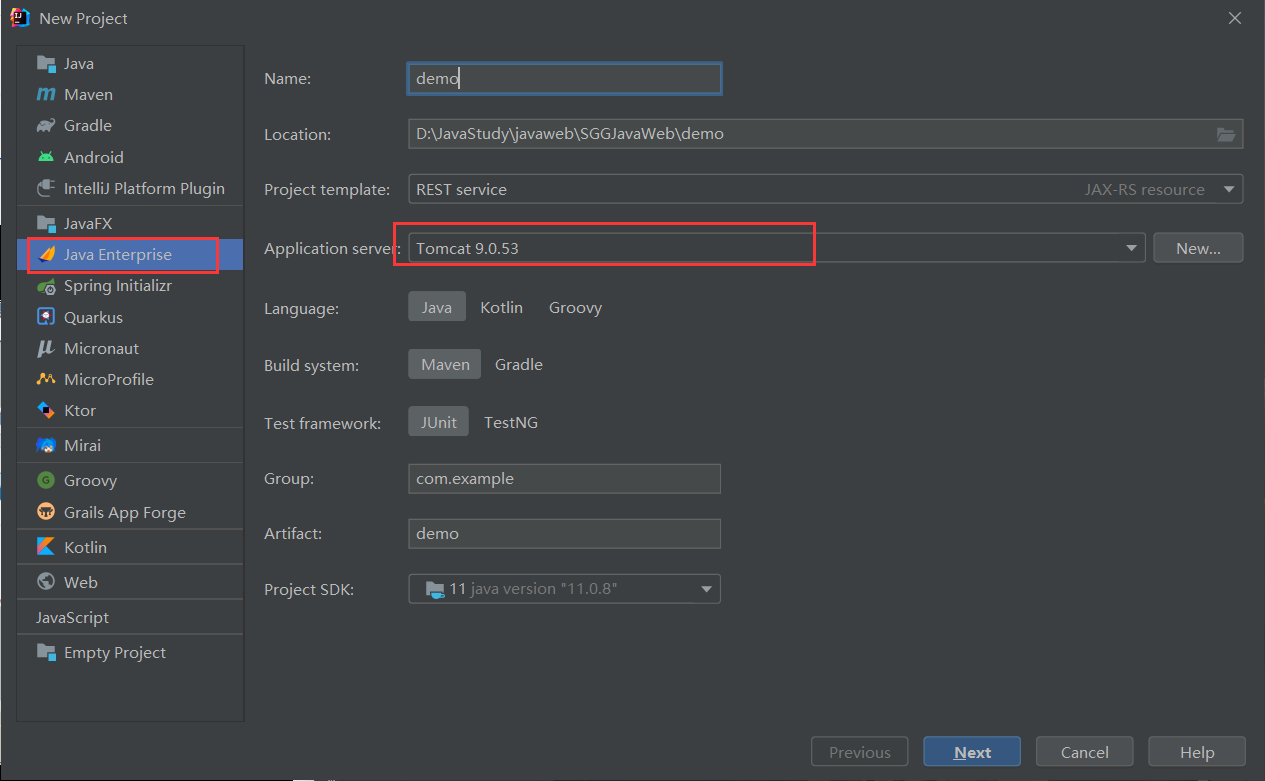
Task: Click the Micronaut mu icon
Action: [46, 348]
